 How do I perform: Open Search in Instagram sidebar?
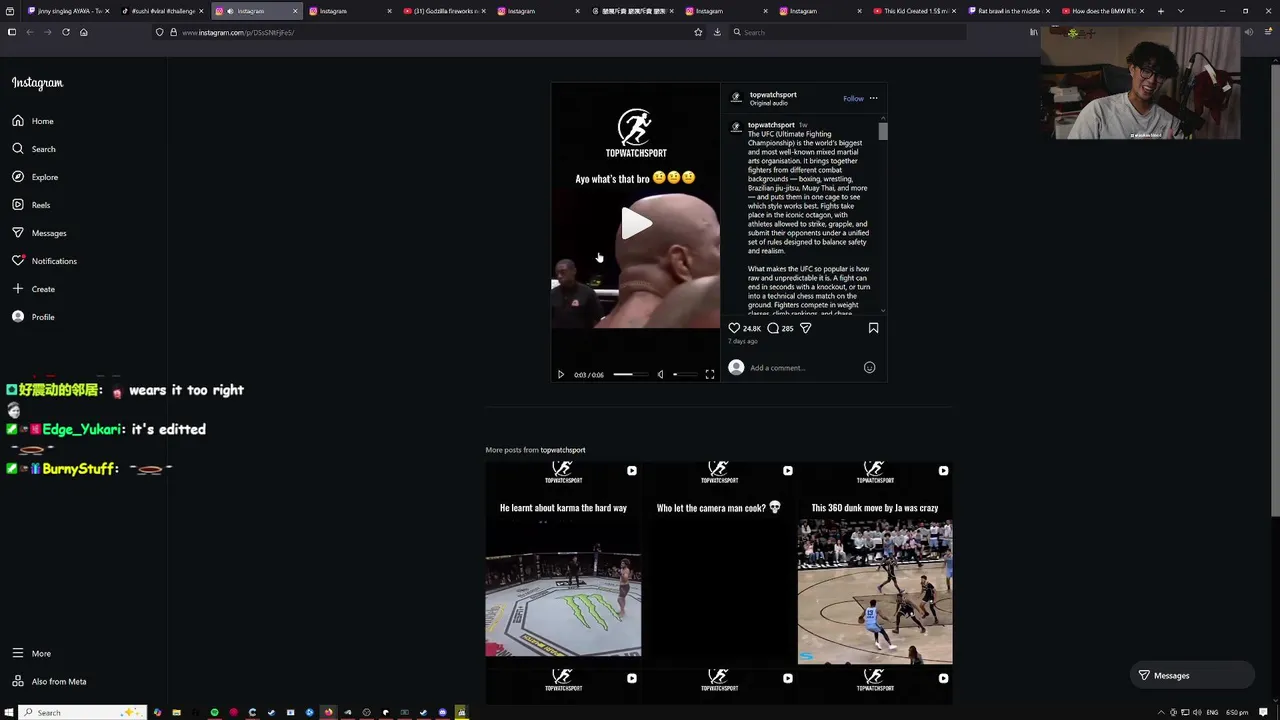point(34,149)
